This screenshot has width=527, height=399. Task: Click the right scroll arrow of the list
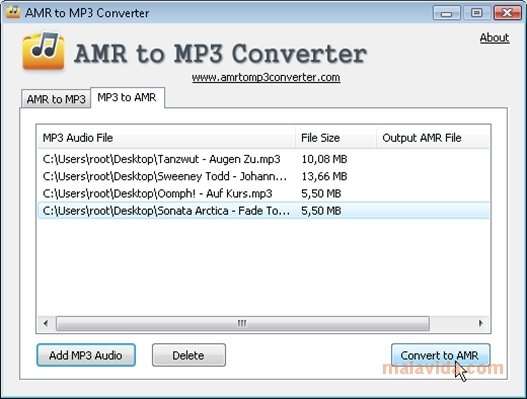(481, 323)
